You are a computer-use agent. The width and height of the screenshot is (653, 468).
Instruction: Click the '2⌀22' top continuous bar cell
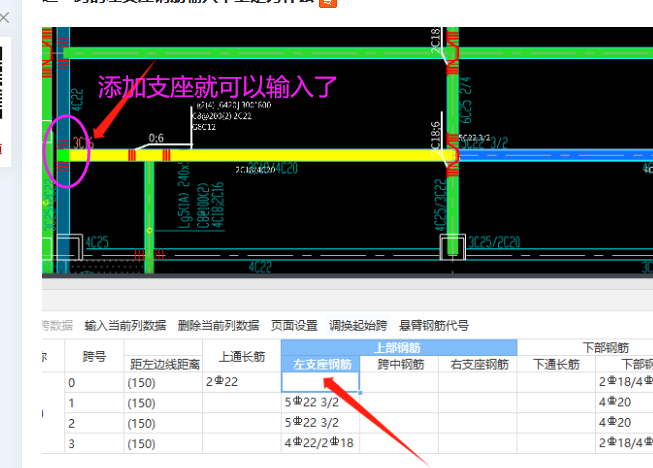(242, 382)
